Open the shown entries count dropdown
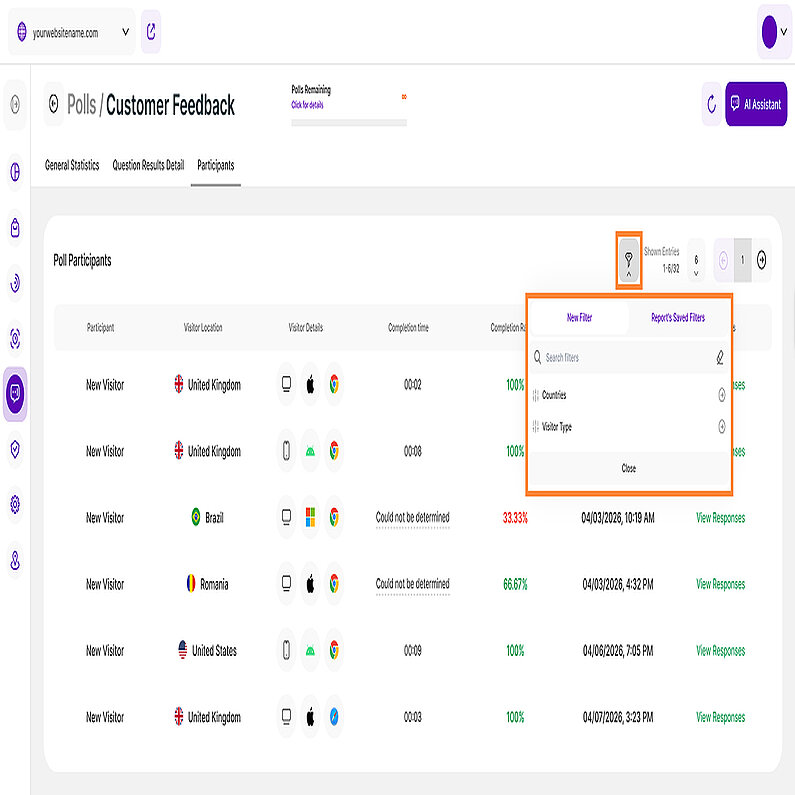 coord(696,261)
